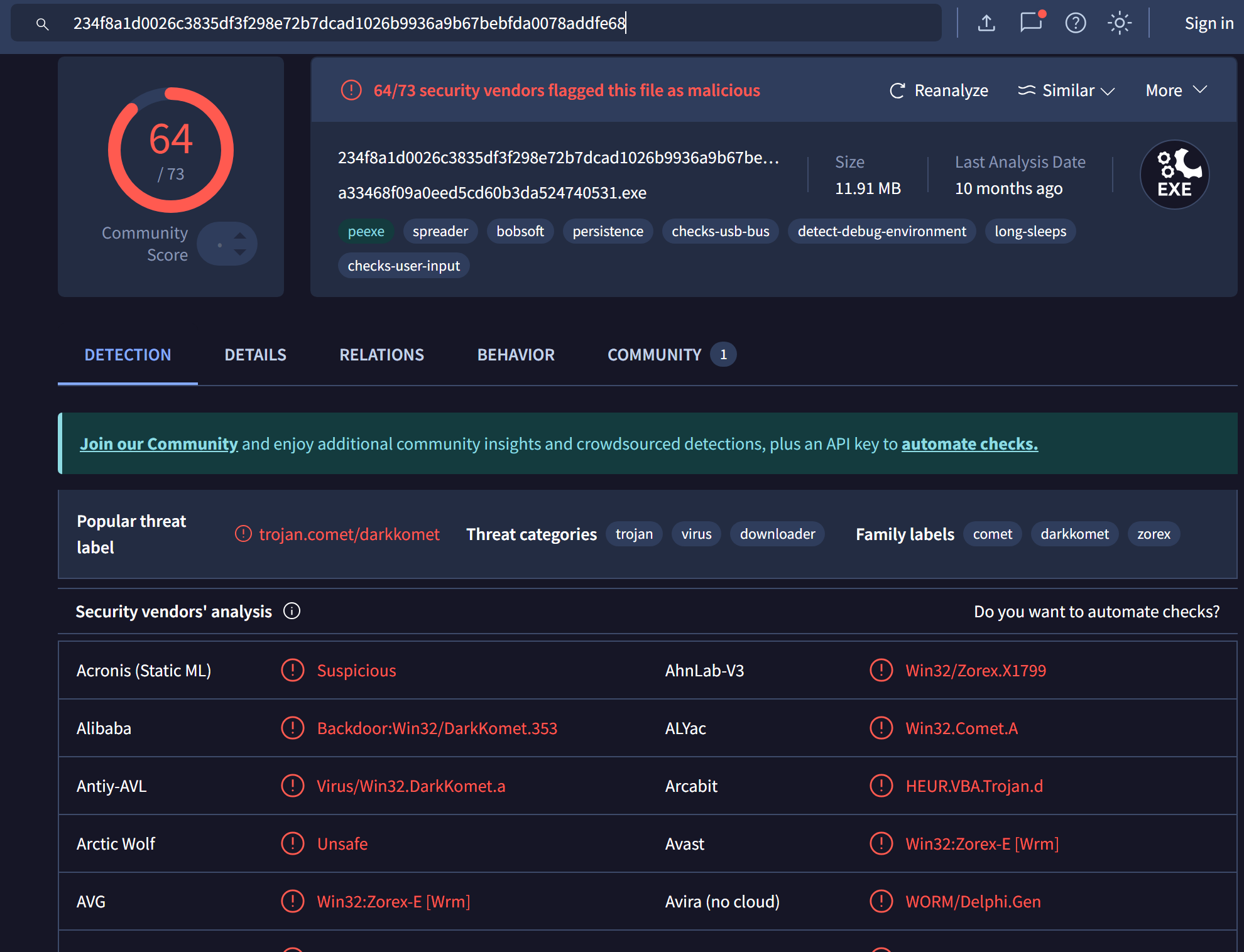1244x952 pixels.
Task: Click the upload file icon
Action: click(x=986, y=23)
